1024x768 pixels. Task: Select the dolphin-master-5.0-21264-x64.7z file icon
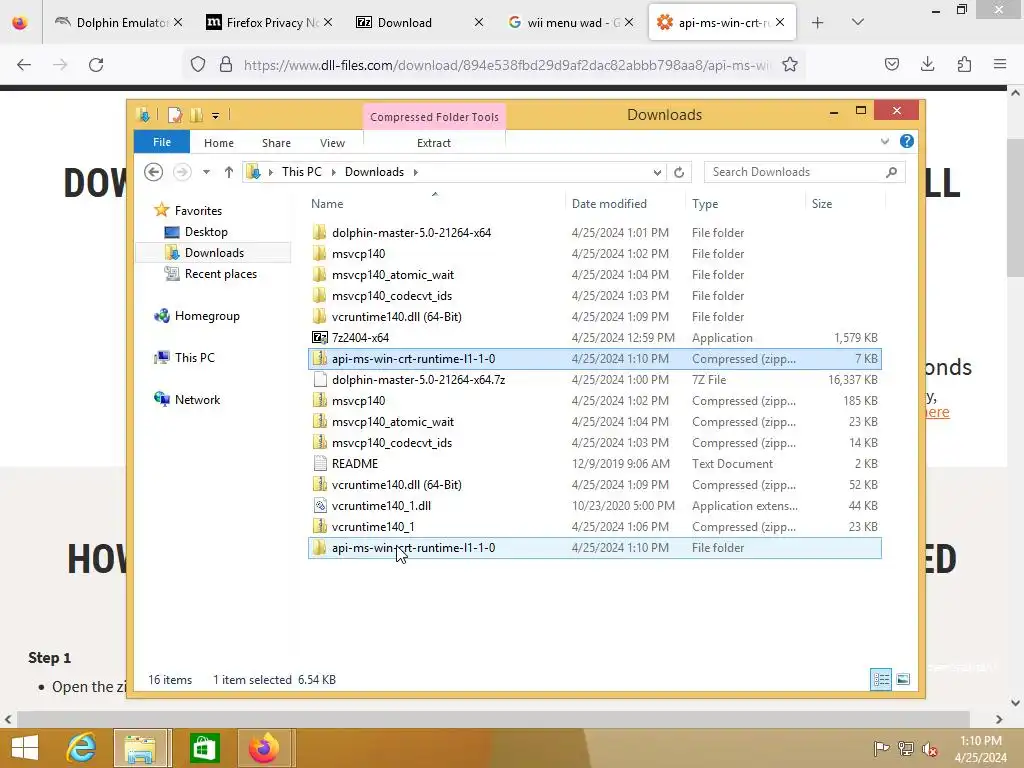[319, 379]
